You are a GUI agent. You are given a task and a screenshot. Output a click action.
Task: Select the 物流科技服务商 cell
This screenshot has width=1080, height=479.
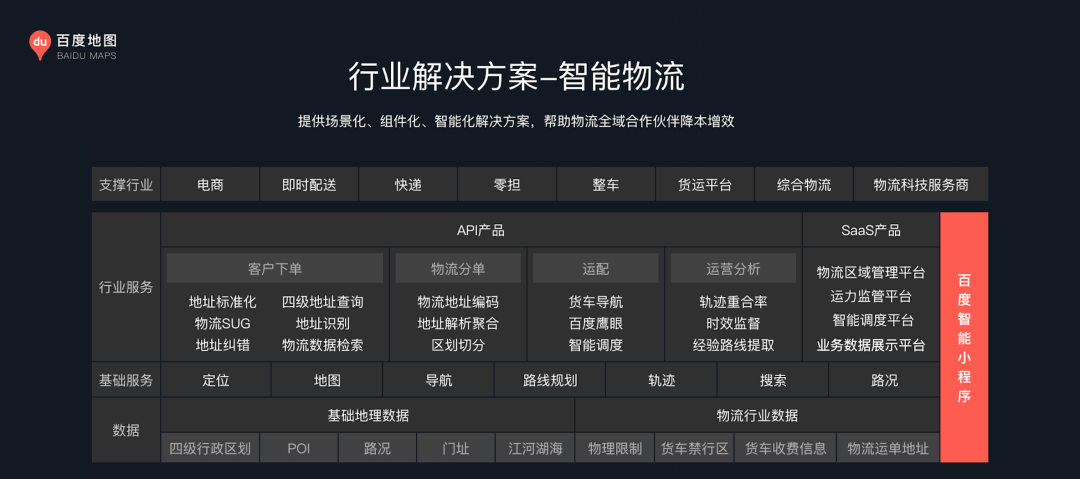[x=921, y=184]
